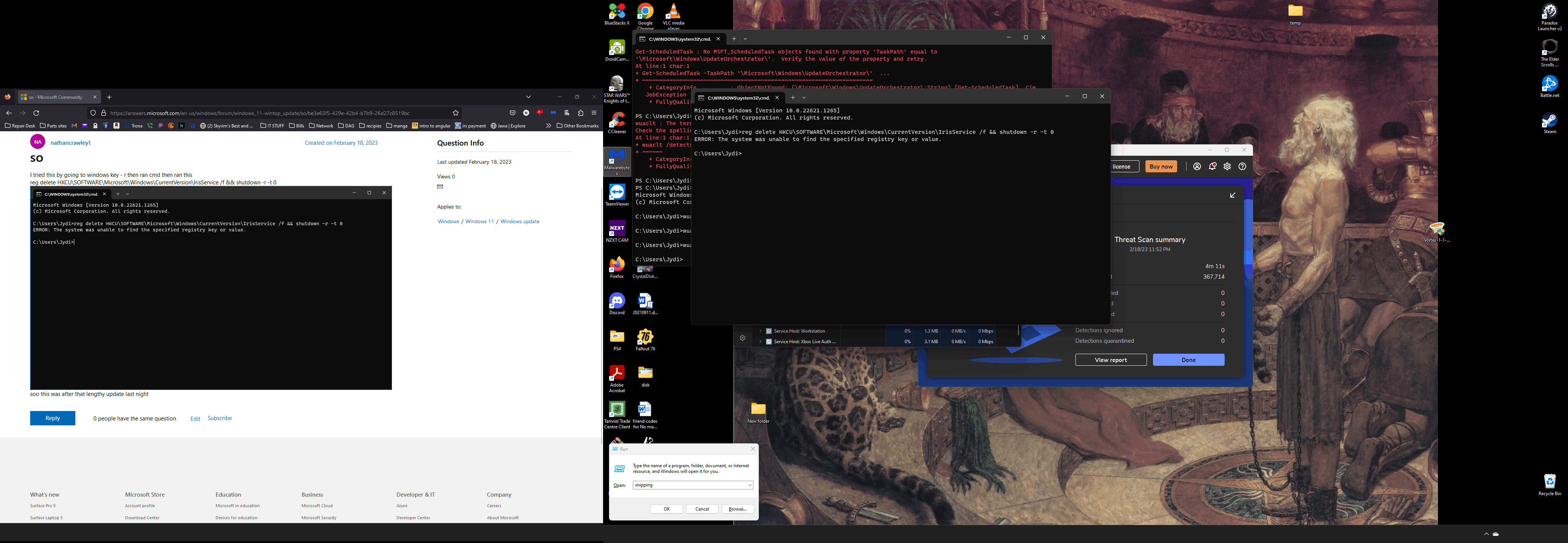Open Malwarebytes account profile icon
1568x543 pixels.
(1197, 167)
